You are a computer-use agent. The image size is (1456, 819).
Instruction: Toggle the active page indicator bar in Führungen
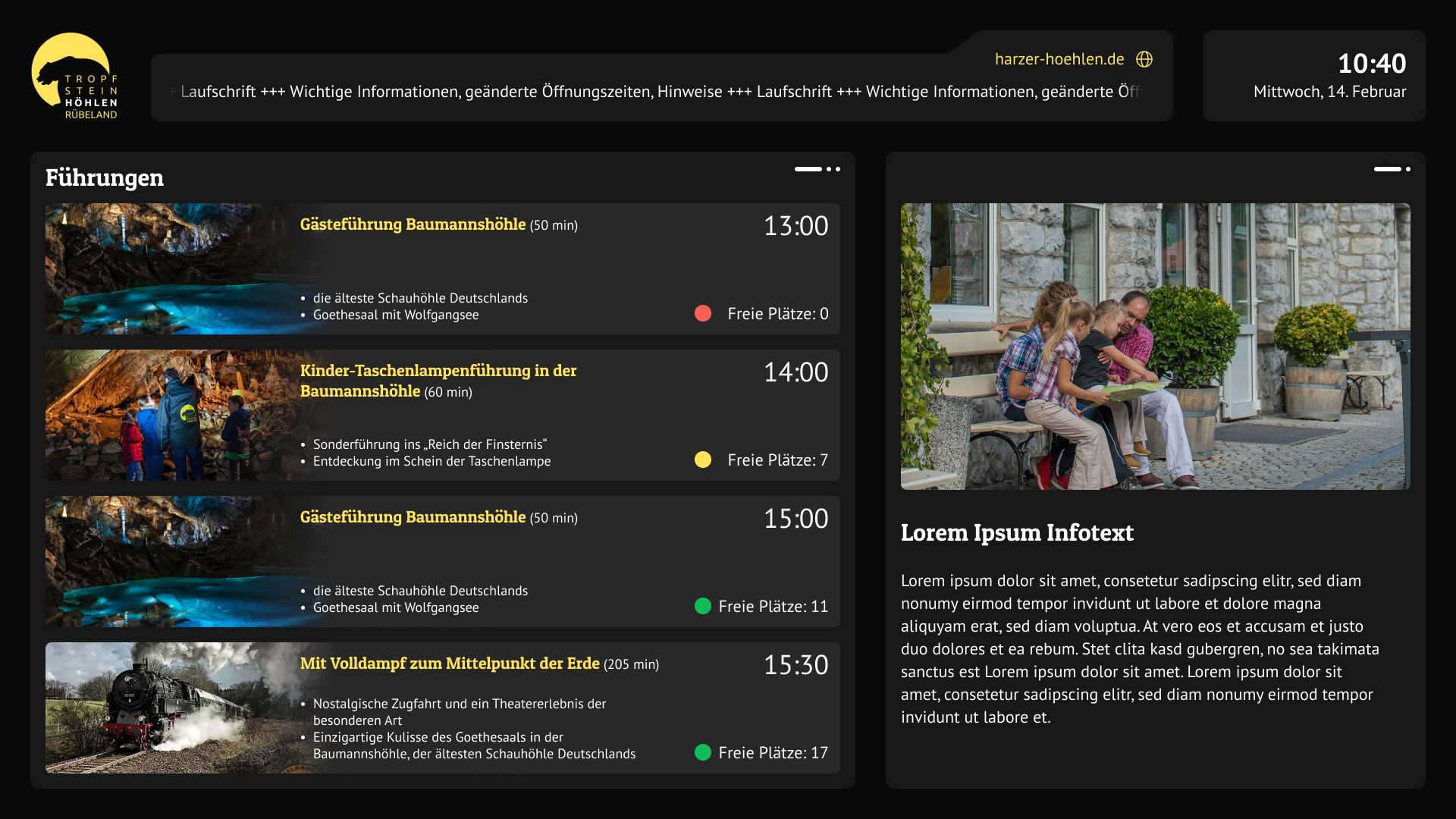807,170
